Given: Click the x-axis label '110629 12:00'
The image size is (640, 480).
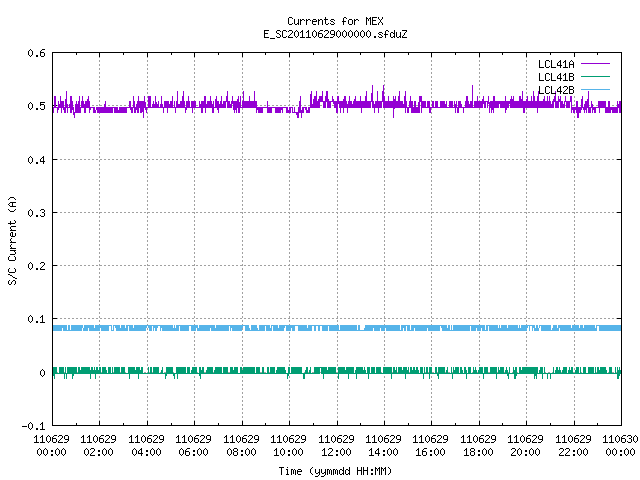Looking at the screenshot, I should tap(336, 446).
